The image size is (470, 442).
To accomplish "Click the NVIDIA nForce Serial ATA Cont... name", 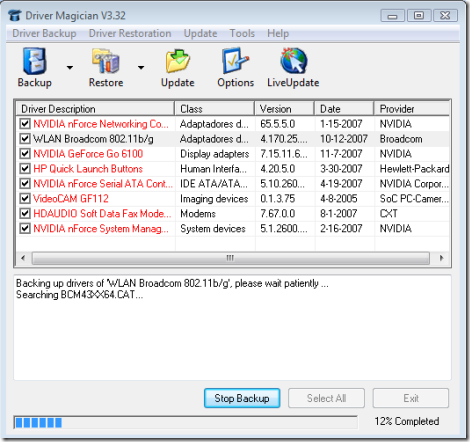I will point(103,183).
